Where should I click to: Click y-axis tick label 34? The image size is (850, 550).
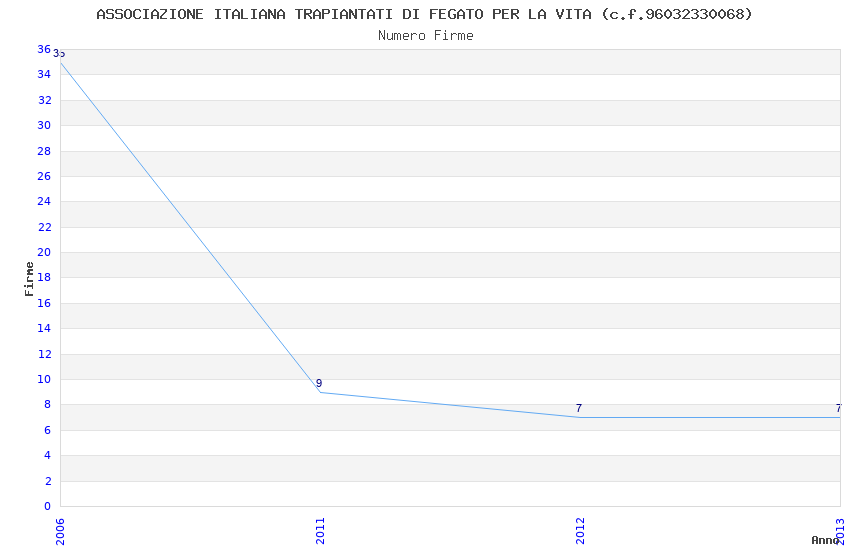point(44,74)
